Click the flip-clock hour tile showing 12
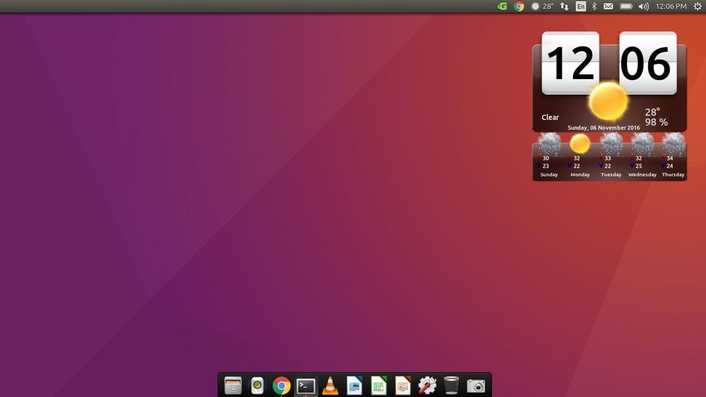 click(570, 63)
